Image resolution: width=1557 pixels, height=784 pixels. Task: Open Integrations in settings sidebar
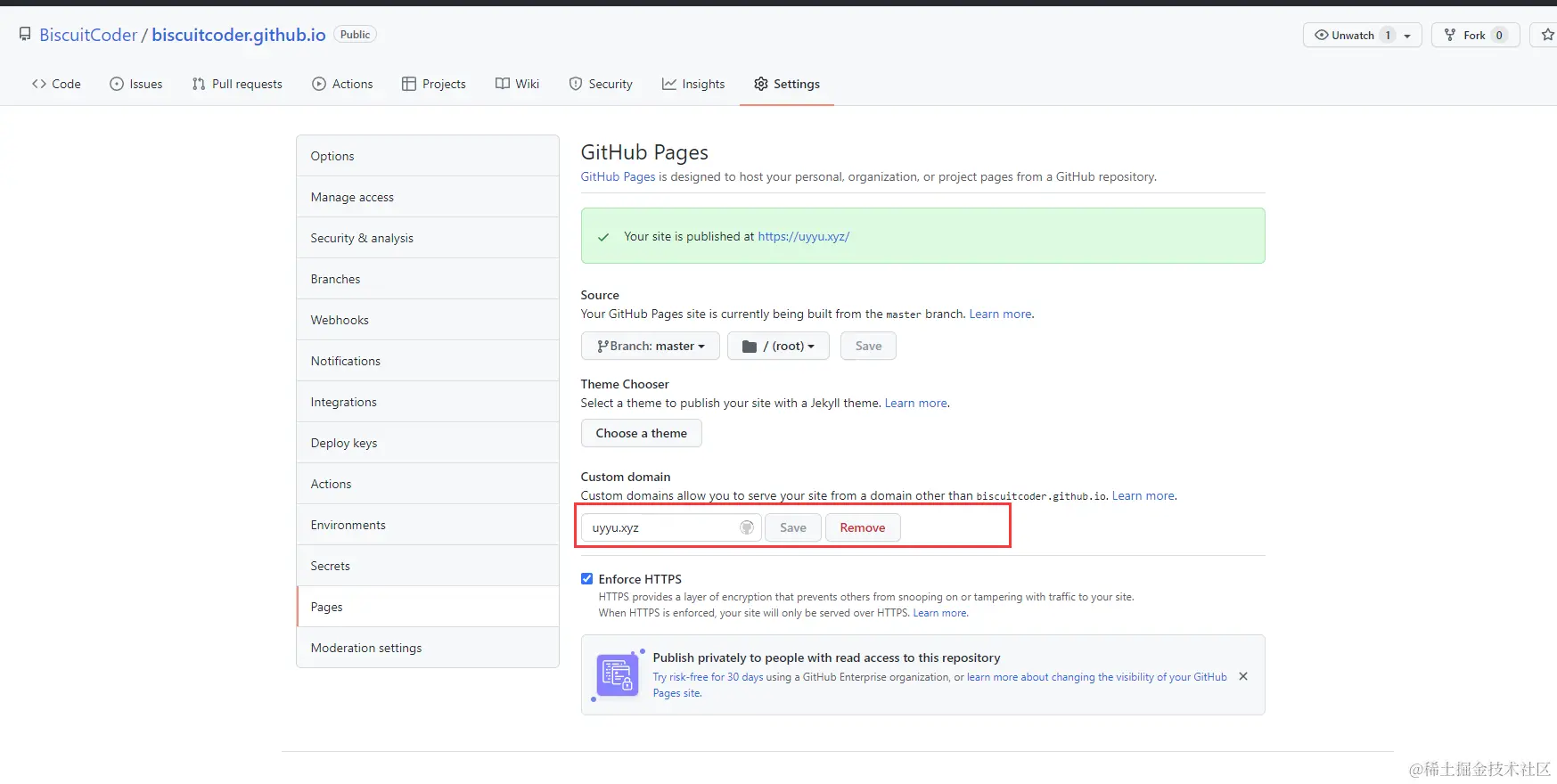click(x=428, y=402)
